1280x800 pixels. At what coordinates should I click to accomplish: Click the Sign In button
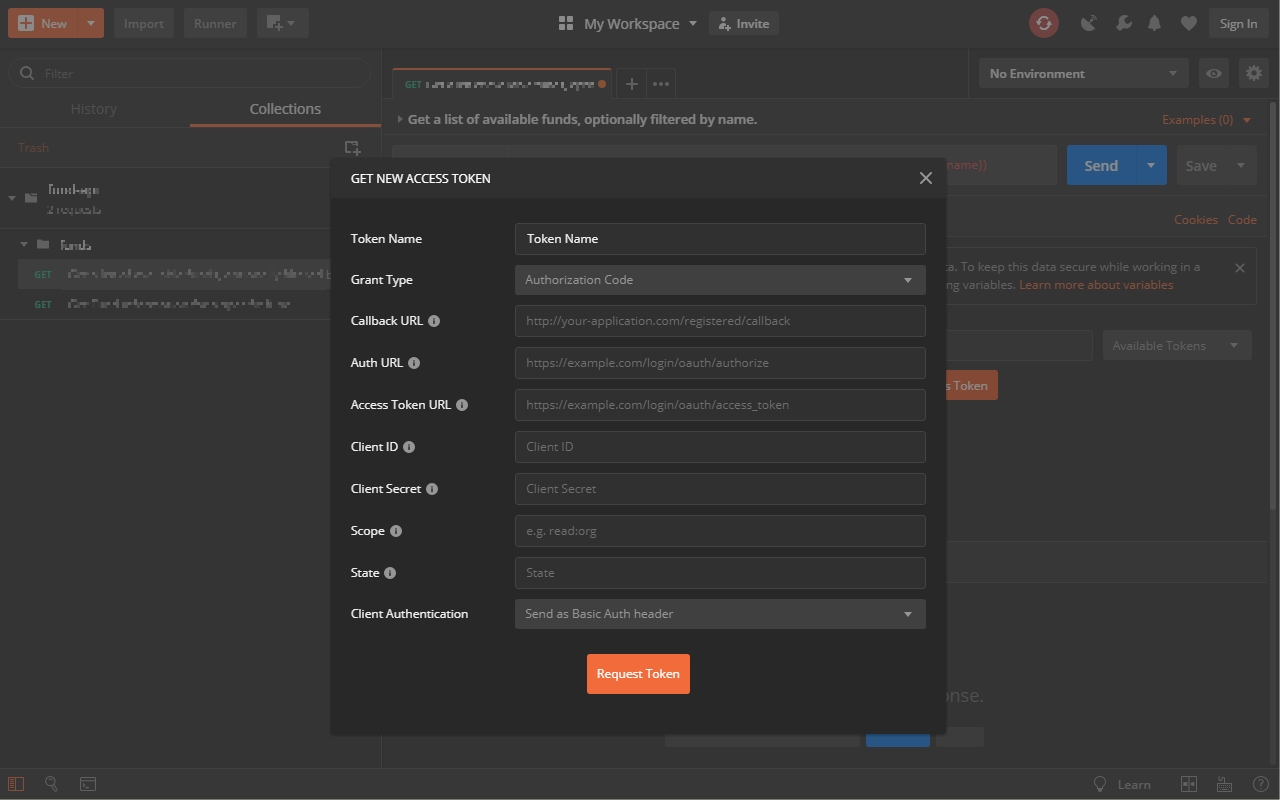point(1238,23)
